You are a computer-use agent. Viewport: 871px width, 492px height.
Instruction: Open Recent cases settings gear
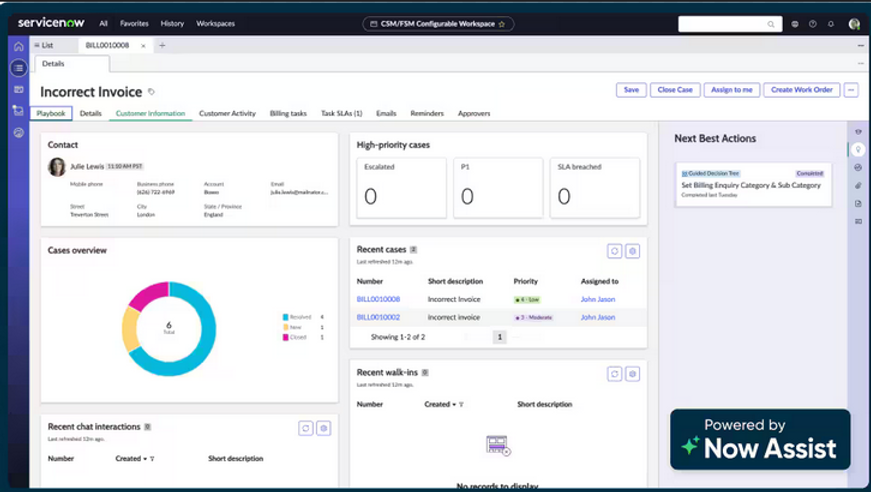[632, 251]
